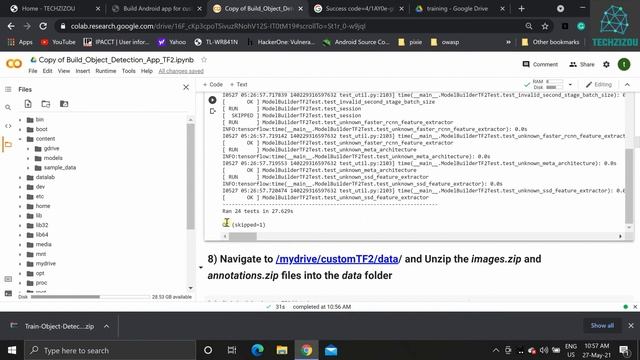Close the Files panel
Screen dimensions: 640x360
[x=186, y=87]
